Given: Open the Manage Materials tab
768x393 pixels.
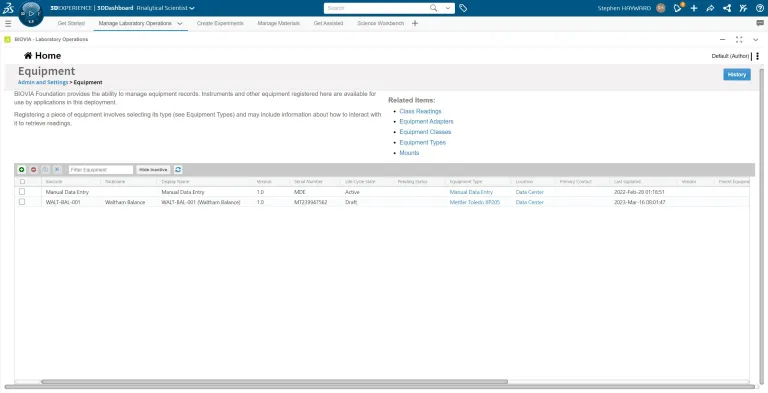Looking at the screenshot, I should (x=279, y=23).
